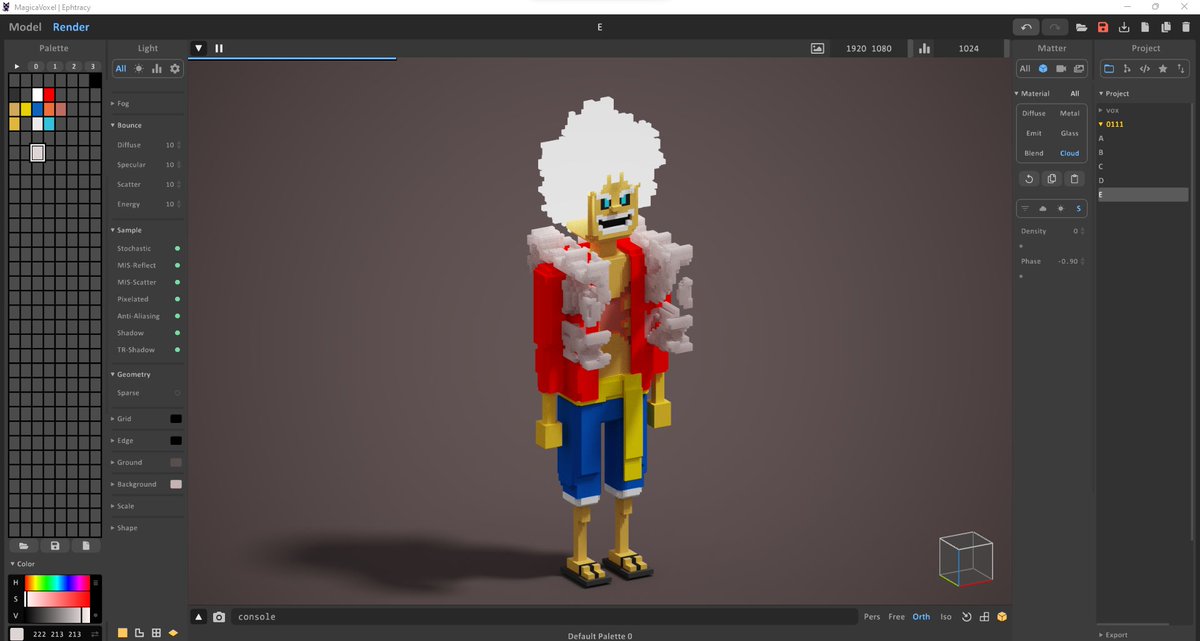Select the sun lighting tab in Light panel

138,69
